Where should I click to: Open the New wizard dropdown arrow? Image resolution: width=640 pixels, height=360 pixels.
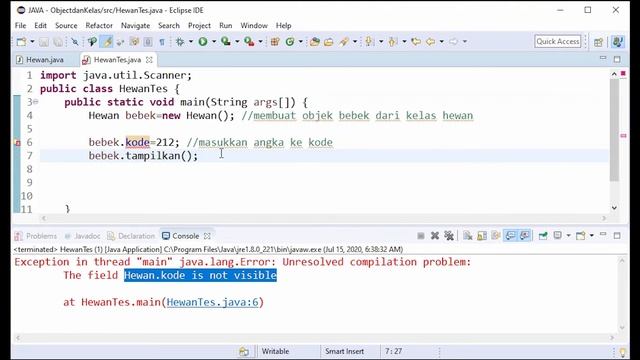32,42
